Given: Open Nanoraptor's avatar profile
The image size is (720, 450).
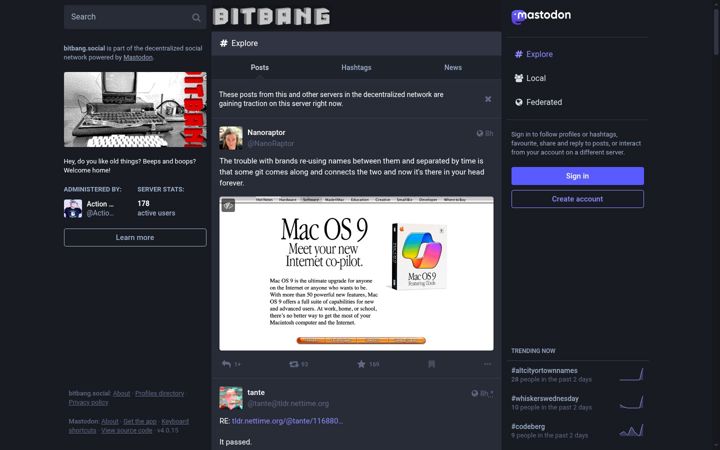Looking at the screenshot, I should 231,138.
